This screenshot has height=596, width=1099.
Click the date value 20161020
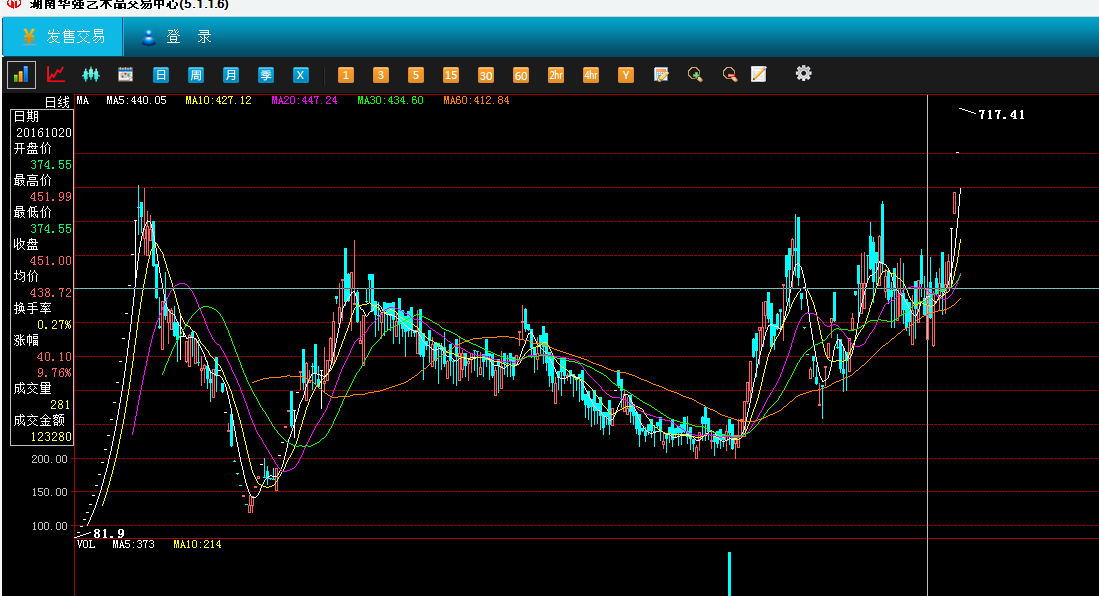43,133
